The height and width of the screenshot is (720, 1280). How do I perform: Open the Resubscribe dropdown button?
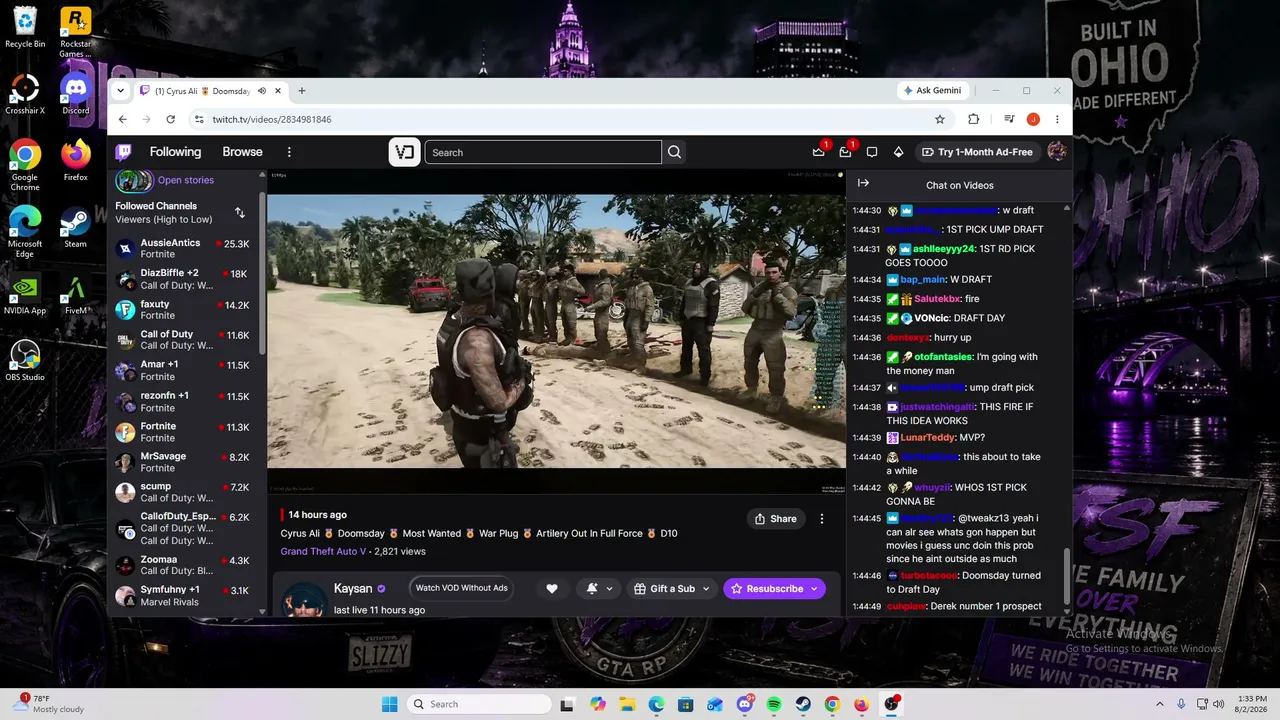[x=814, y=589]
